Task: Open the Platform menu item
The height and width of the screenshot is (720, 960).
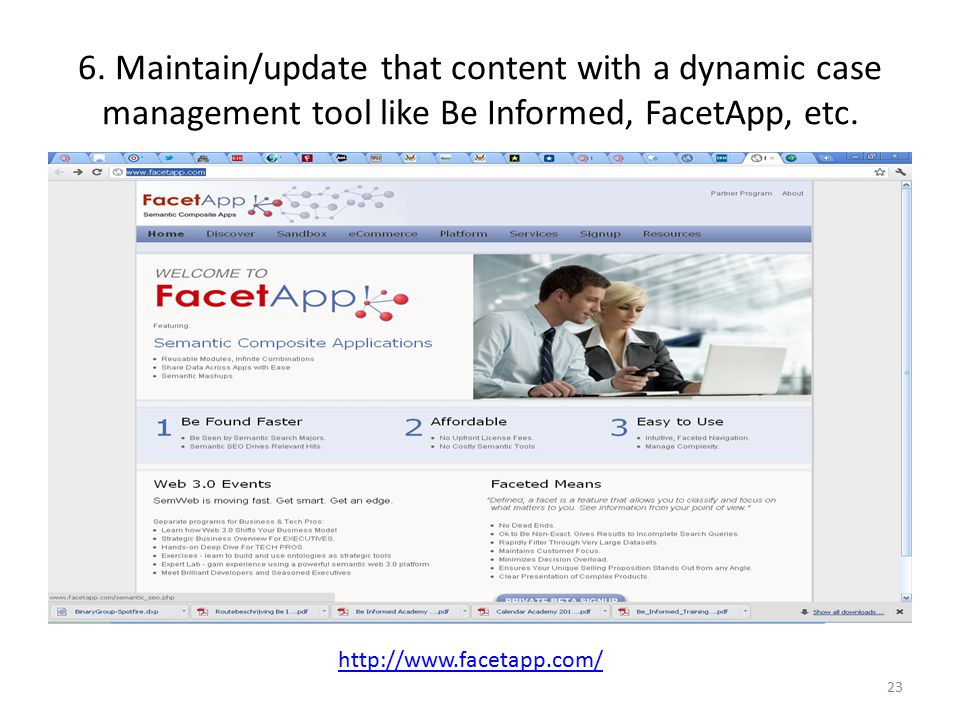Action: coord(463,234)
